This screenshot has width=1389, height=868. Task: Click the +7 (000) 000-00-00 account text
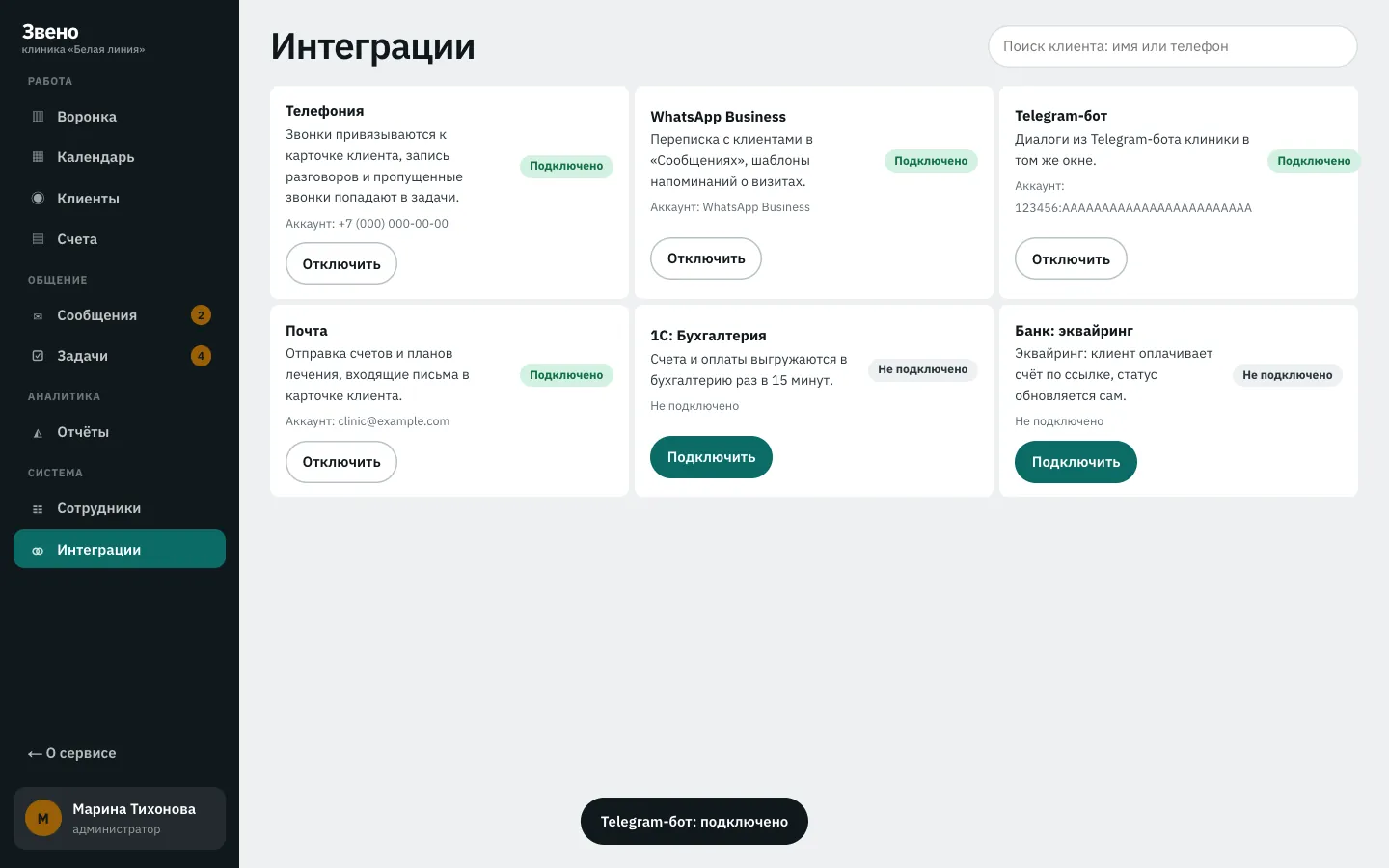tap(394, 224)
